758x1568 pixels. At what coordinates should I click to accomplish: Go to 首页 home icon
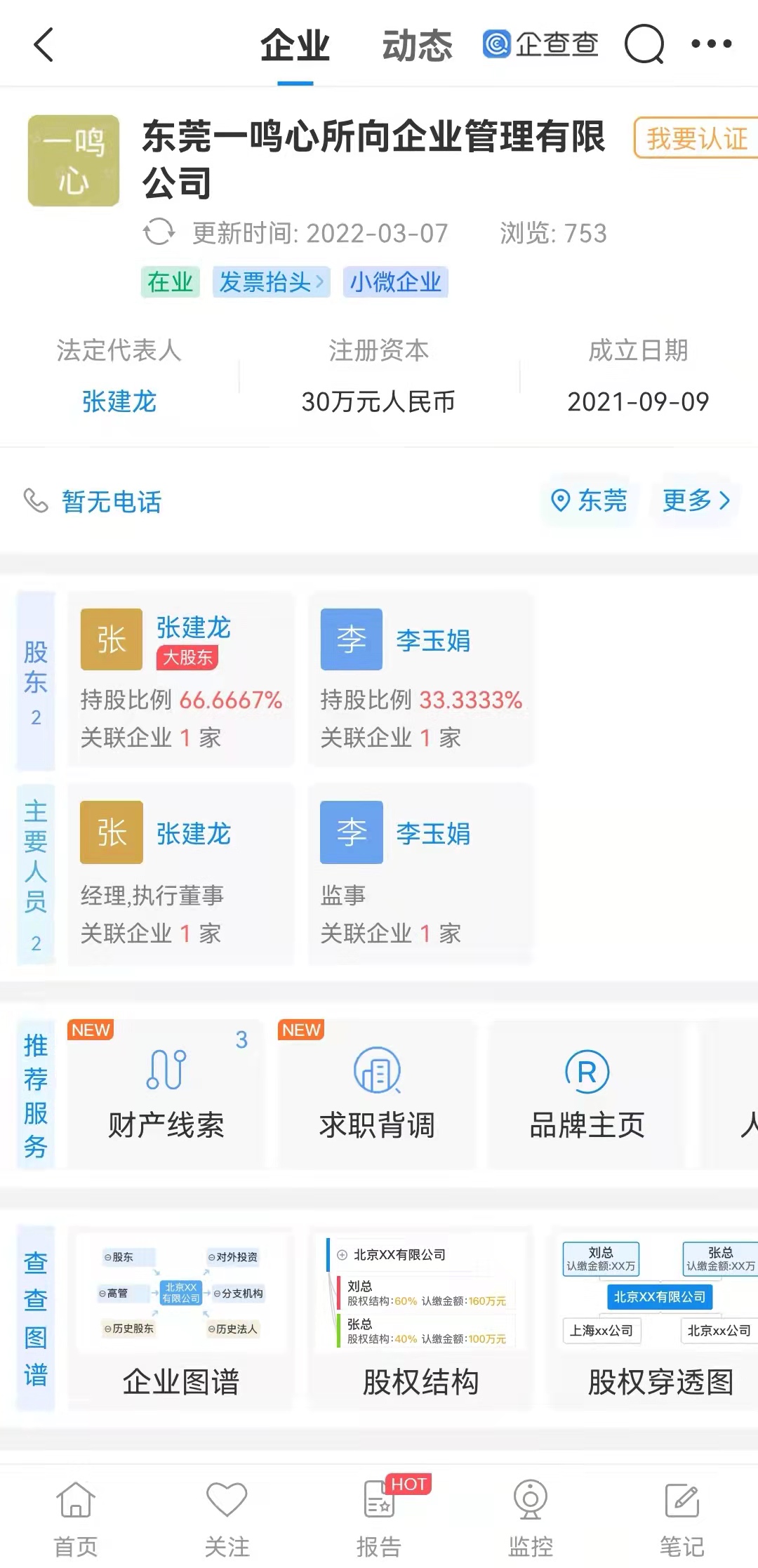[x=76, y=1499]
